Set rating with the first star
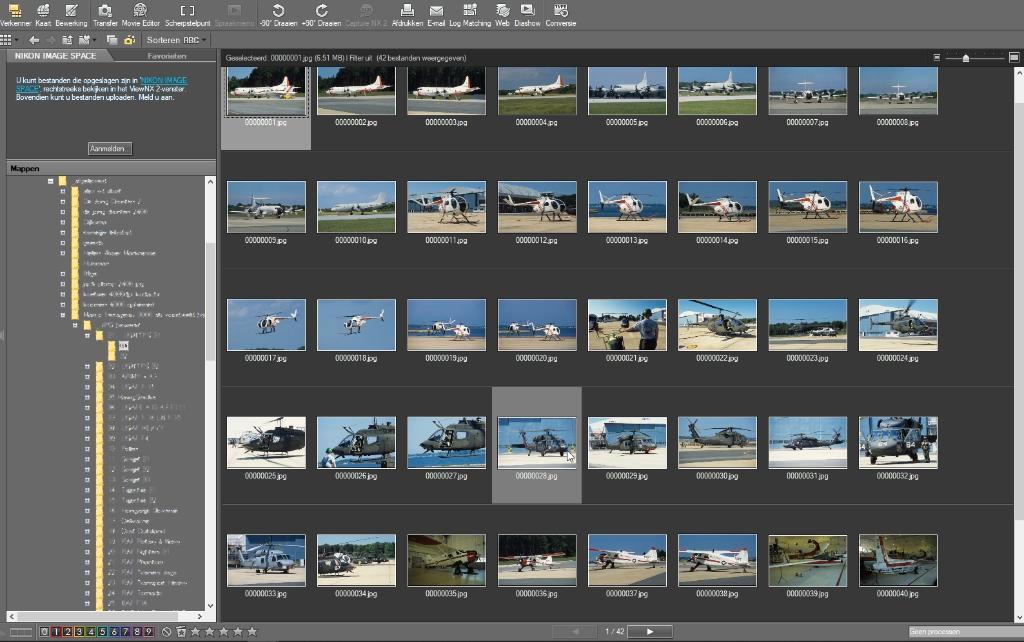 (196, 632)
